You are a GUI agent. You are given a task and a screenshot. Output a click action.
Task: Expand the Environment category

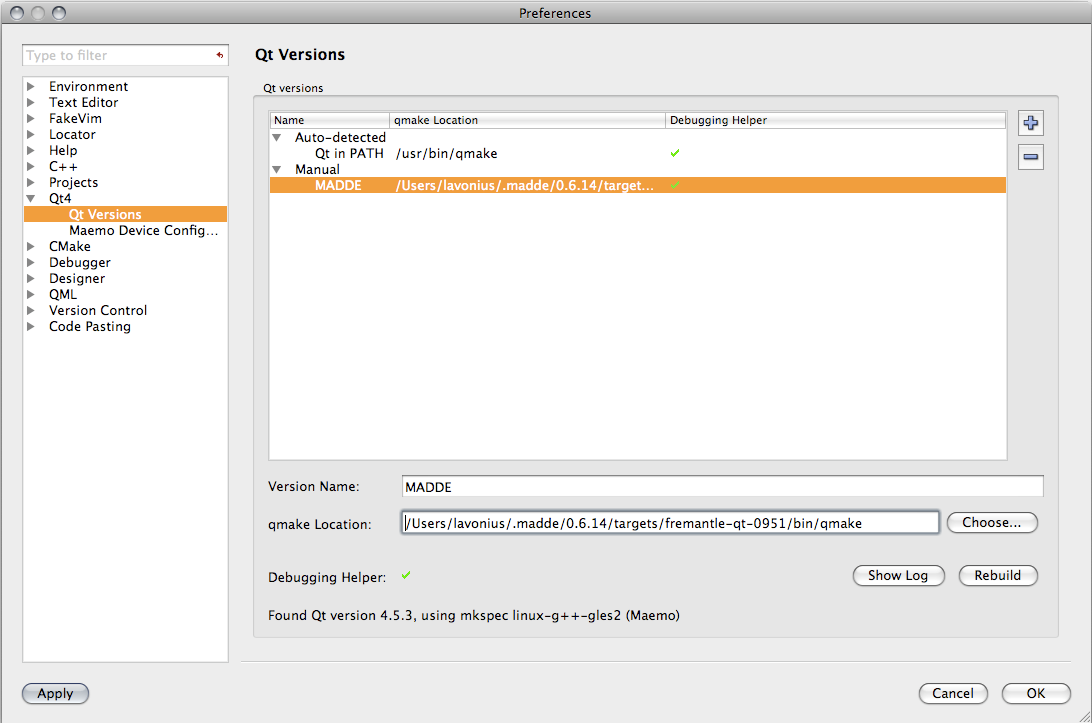pos(31,87)
